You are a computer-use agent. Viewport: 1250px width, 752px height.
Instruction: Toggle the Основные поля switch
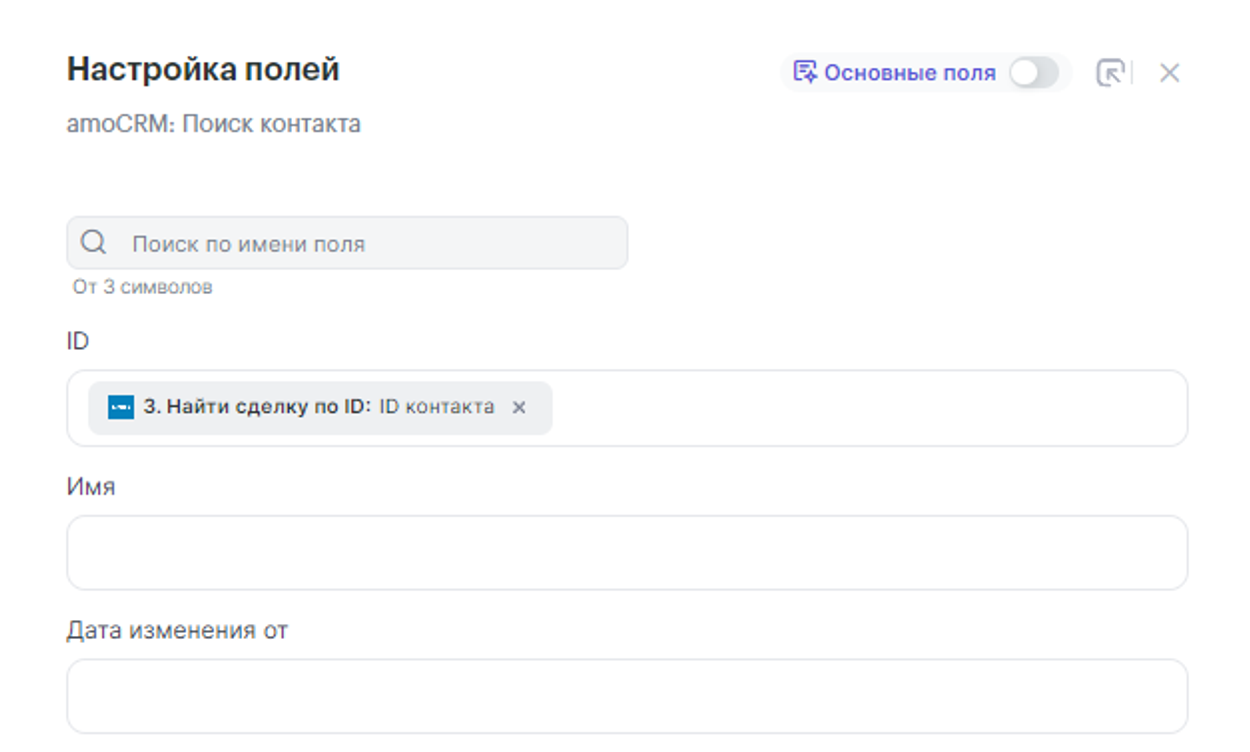point(1033,73)
